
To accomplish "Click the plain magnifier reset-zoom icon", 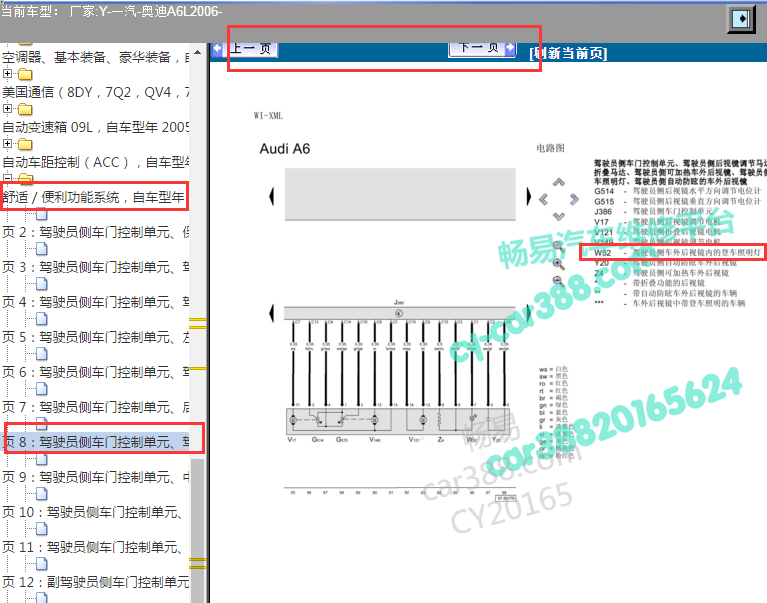I will pyautogui.click(x=558, y=246).
